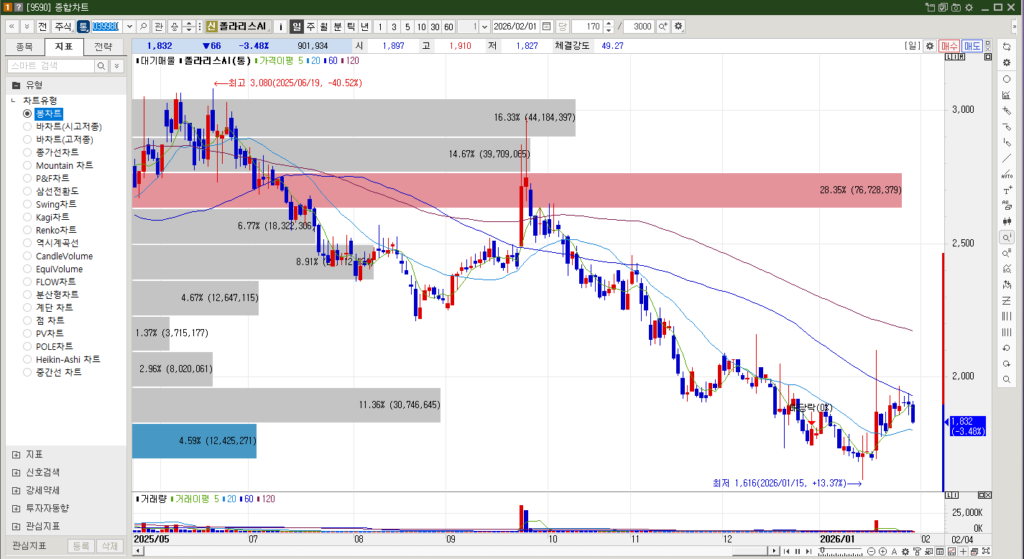The image size is (1024, 559).
Task: Open the stock code dropdown arrow
Action: 128,26
